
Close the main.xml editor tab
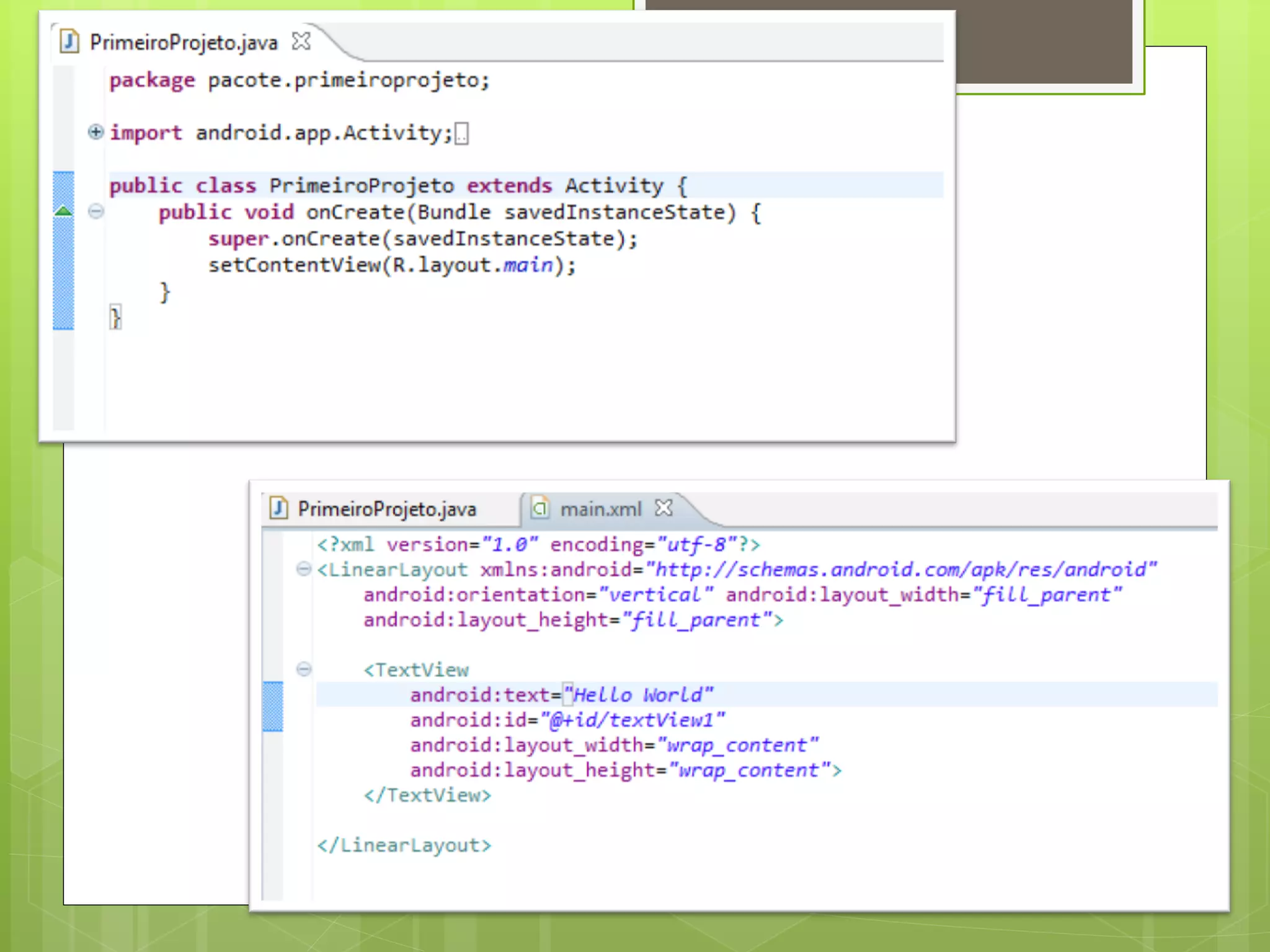[x=664, y=508]
